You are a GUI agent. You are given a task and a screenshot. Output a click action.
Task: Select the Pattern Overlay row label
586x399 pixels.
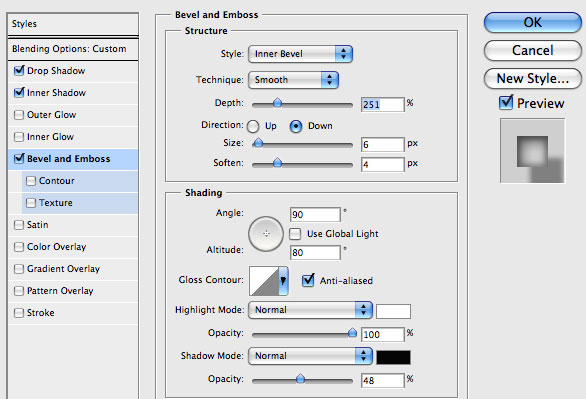(x=60, y=291)
